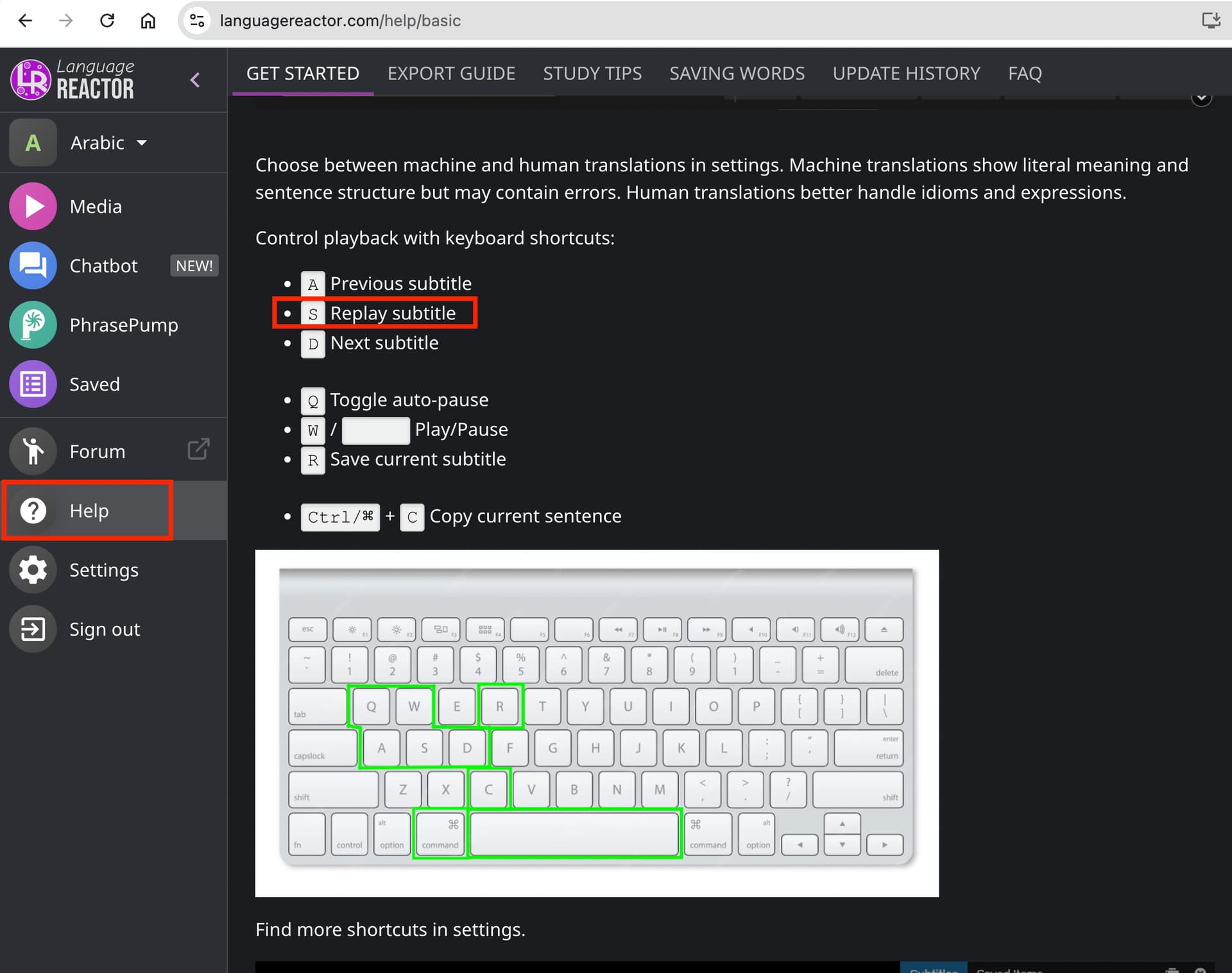Go to the browser home page icon

coord(148,21)
